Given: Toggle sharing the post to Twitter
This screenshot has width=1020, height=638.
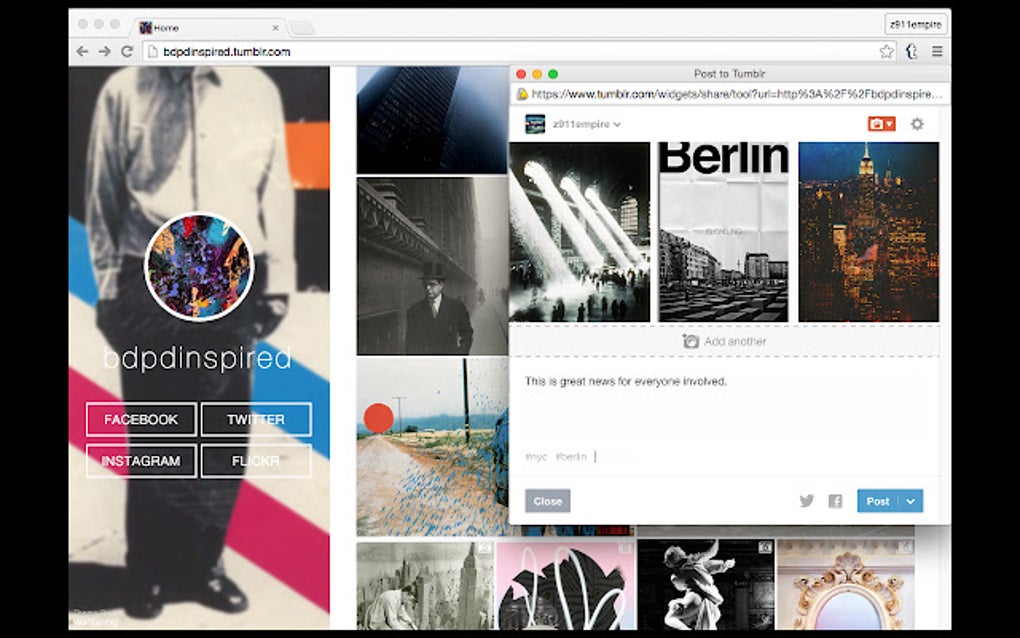Looking at the screenshot, I should [x=807, y=500].
